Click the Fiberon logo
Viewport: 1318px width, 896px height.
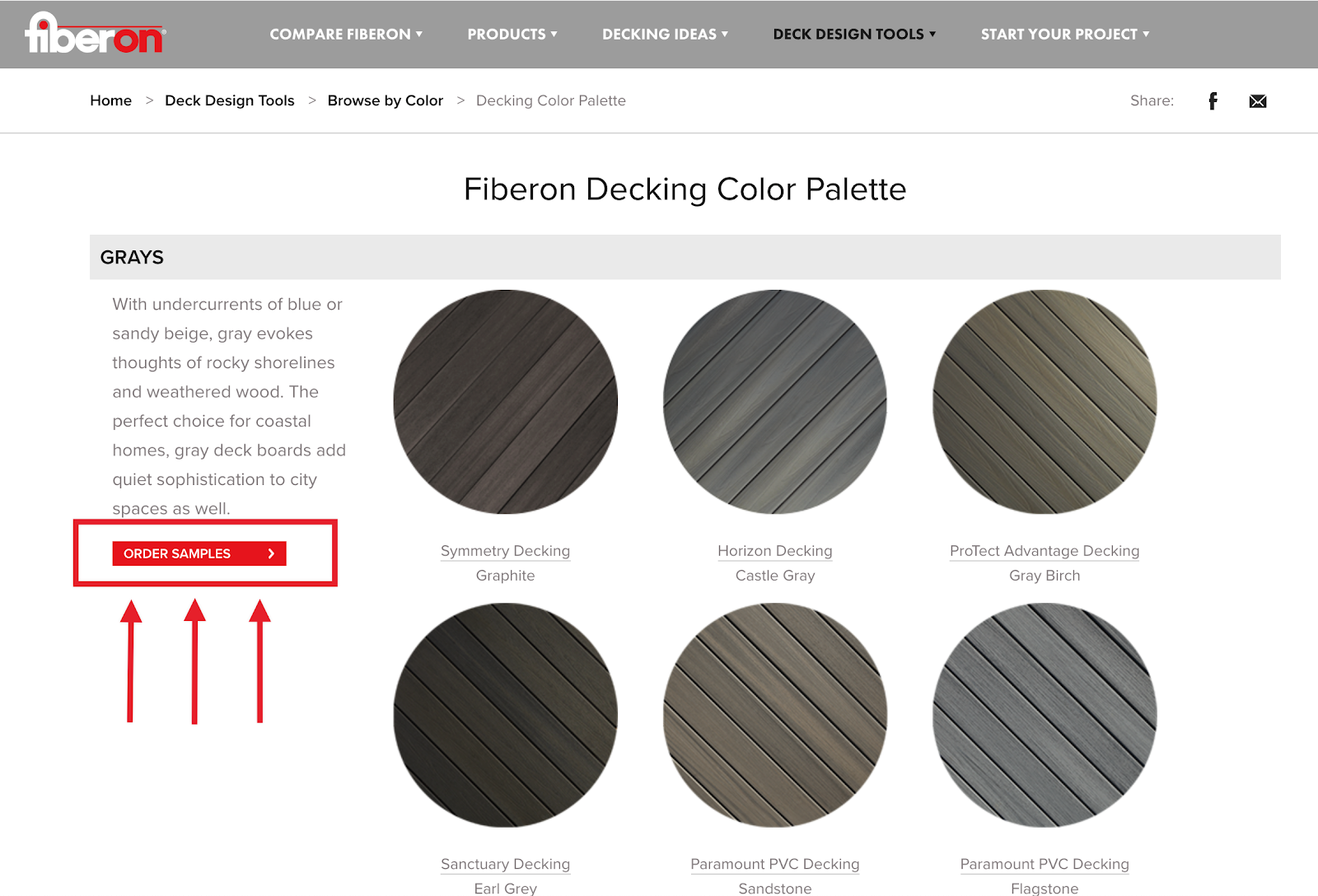click(95, 34)
